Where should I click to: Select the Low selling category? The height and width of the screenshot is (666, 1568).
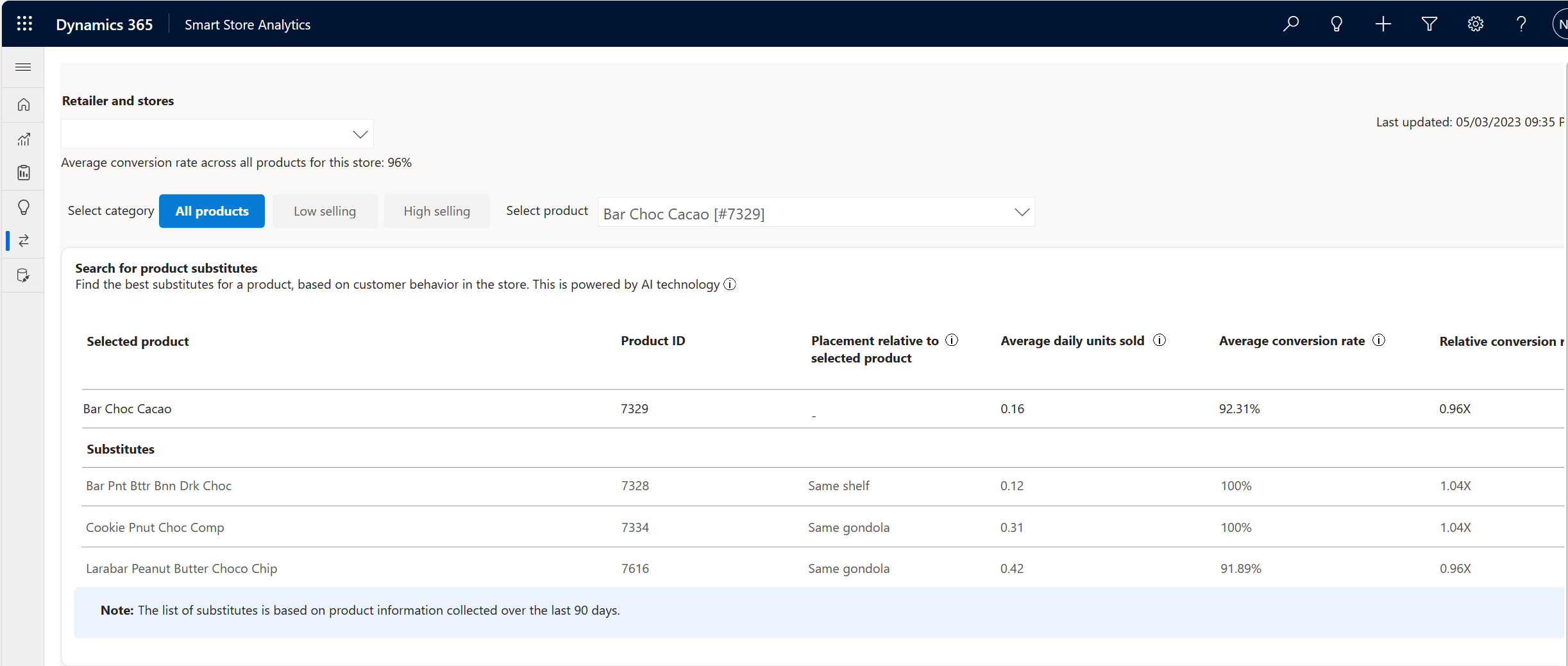tap(325, 211)
